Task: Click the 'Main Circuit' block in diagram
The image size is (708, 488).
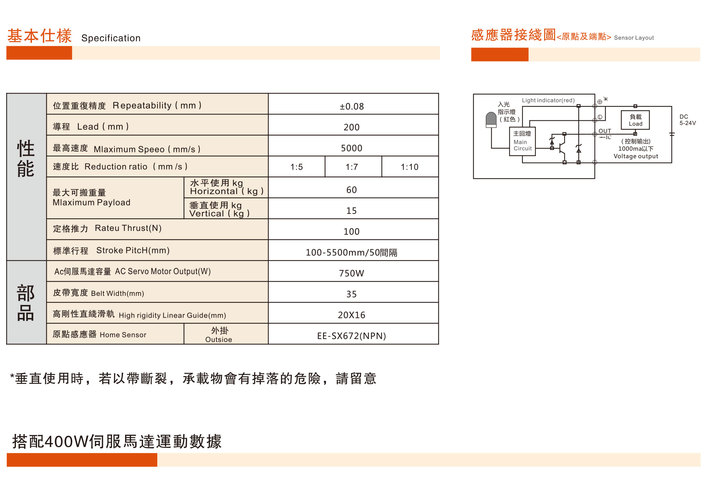Action: [x=522, y=141]
